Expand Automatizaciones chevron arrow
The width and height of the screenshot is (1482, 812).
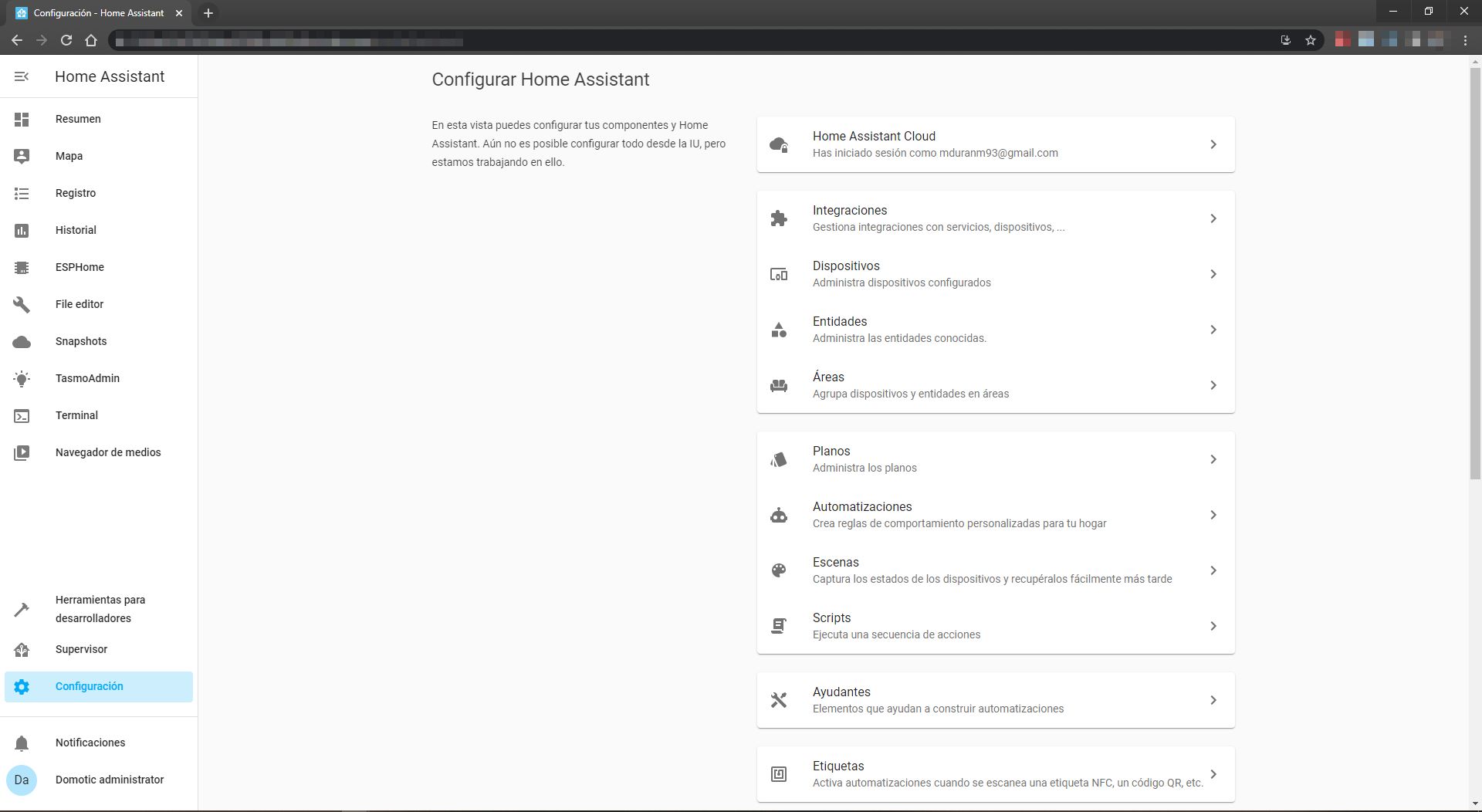(x=1213, y=515)
